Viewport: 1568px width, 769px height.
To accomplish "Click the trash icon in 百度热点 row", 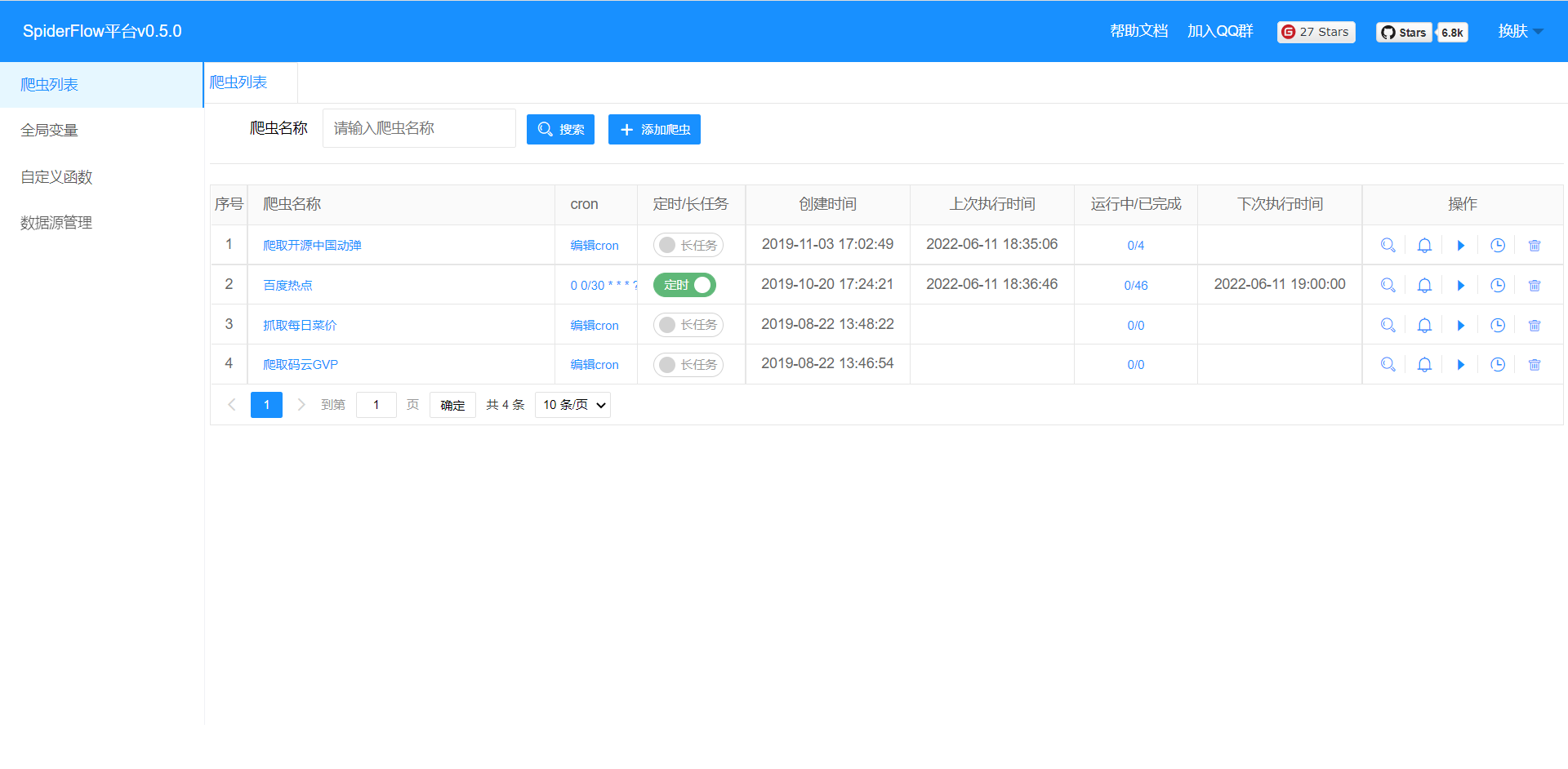I will (1534, 285).
